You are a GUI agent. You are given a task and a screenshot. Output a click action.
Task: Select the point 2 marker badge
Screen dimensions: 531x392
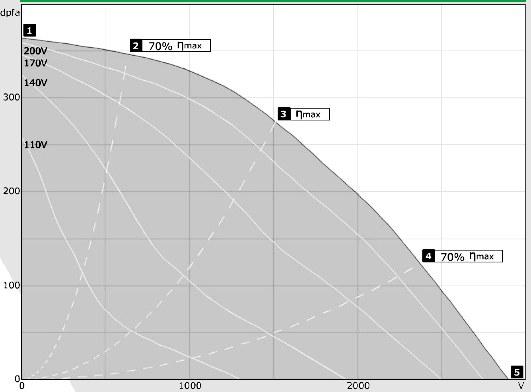[x=136, y=46]
